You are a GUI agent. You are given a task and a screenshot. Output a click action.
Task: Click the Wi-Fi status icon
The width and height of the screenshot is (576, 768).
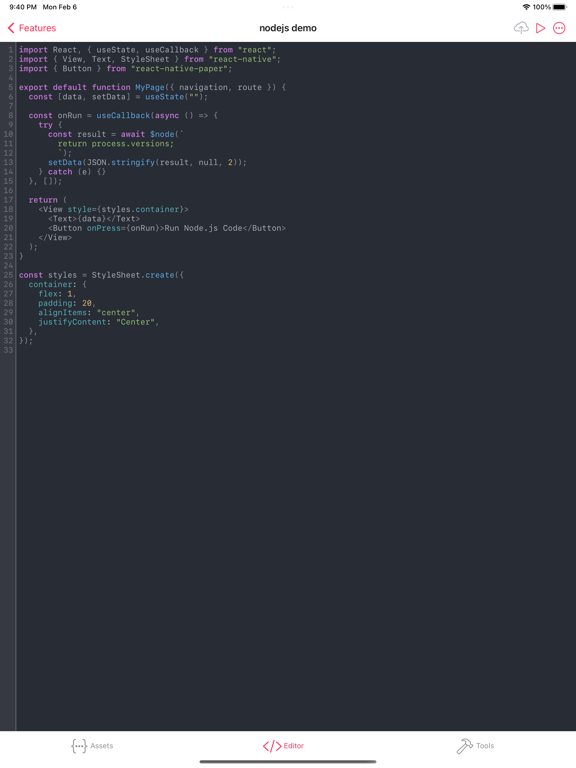pos(526,7)
